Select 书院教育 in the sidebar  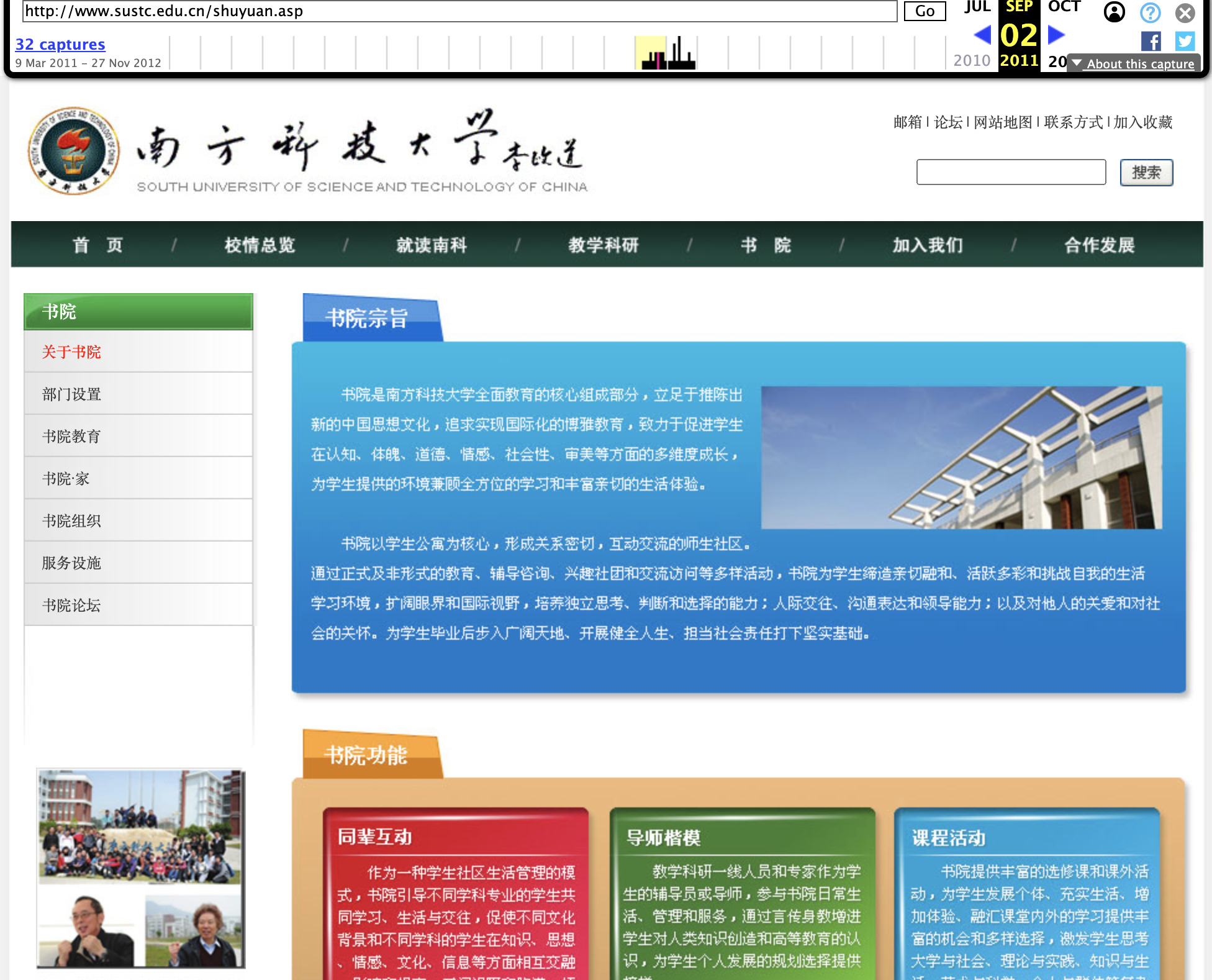tap(71, 436)
